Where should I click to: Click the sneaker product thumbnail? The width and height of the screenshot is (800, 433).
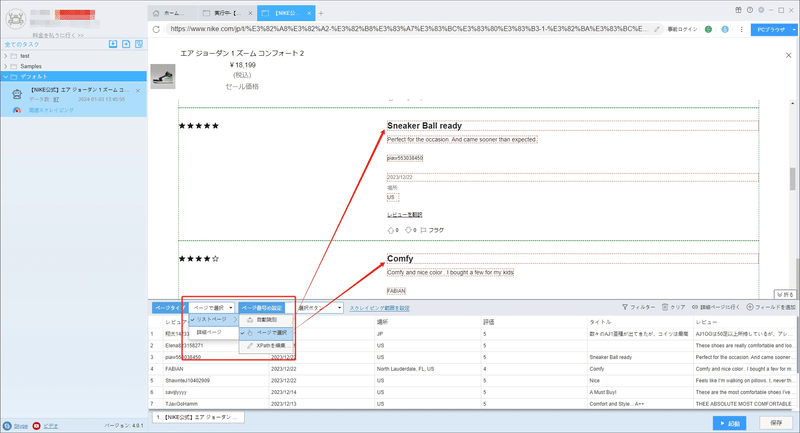point(163,77)
